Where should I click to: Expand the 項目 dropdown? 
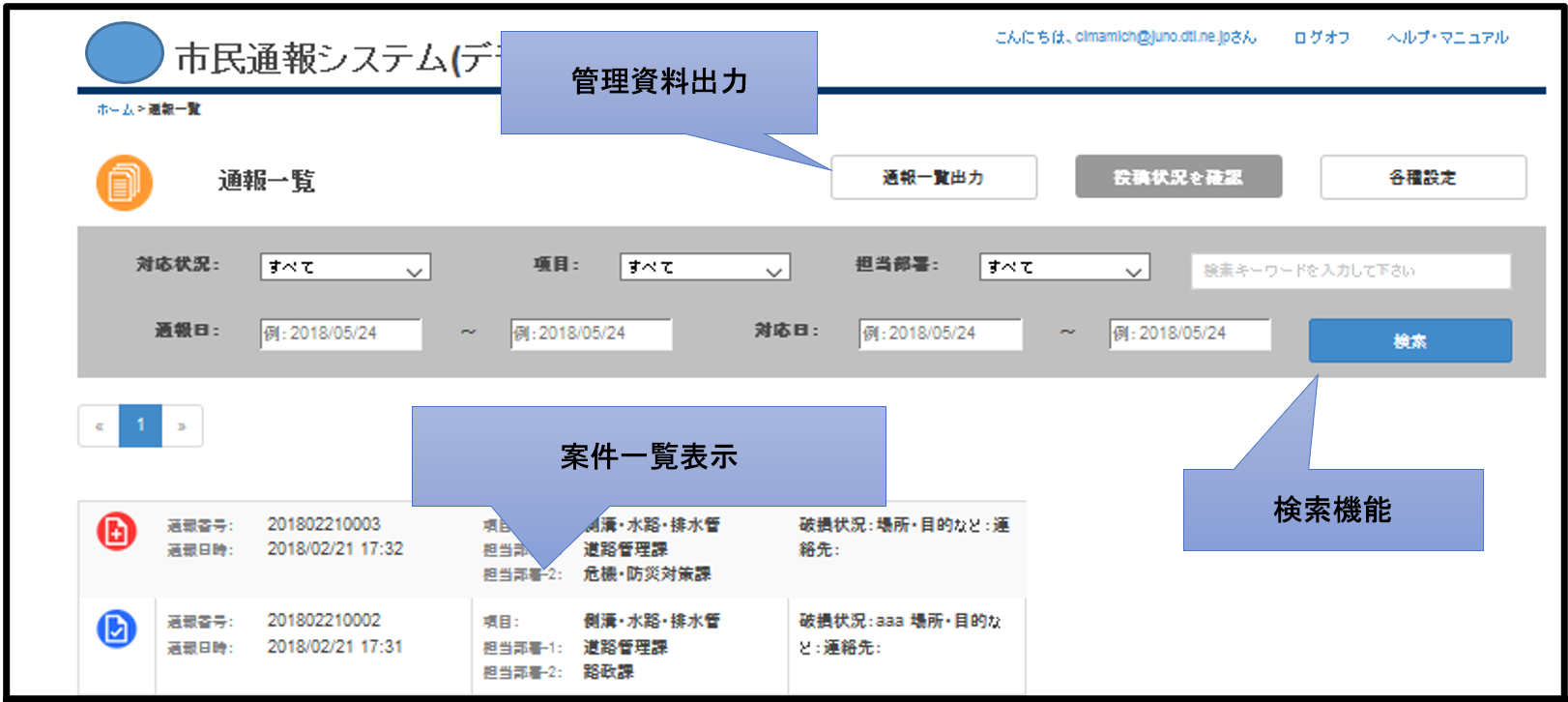tap(705, 268)
